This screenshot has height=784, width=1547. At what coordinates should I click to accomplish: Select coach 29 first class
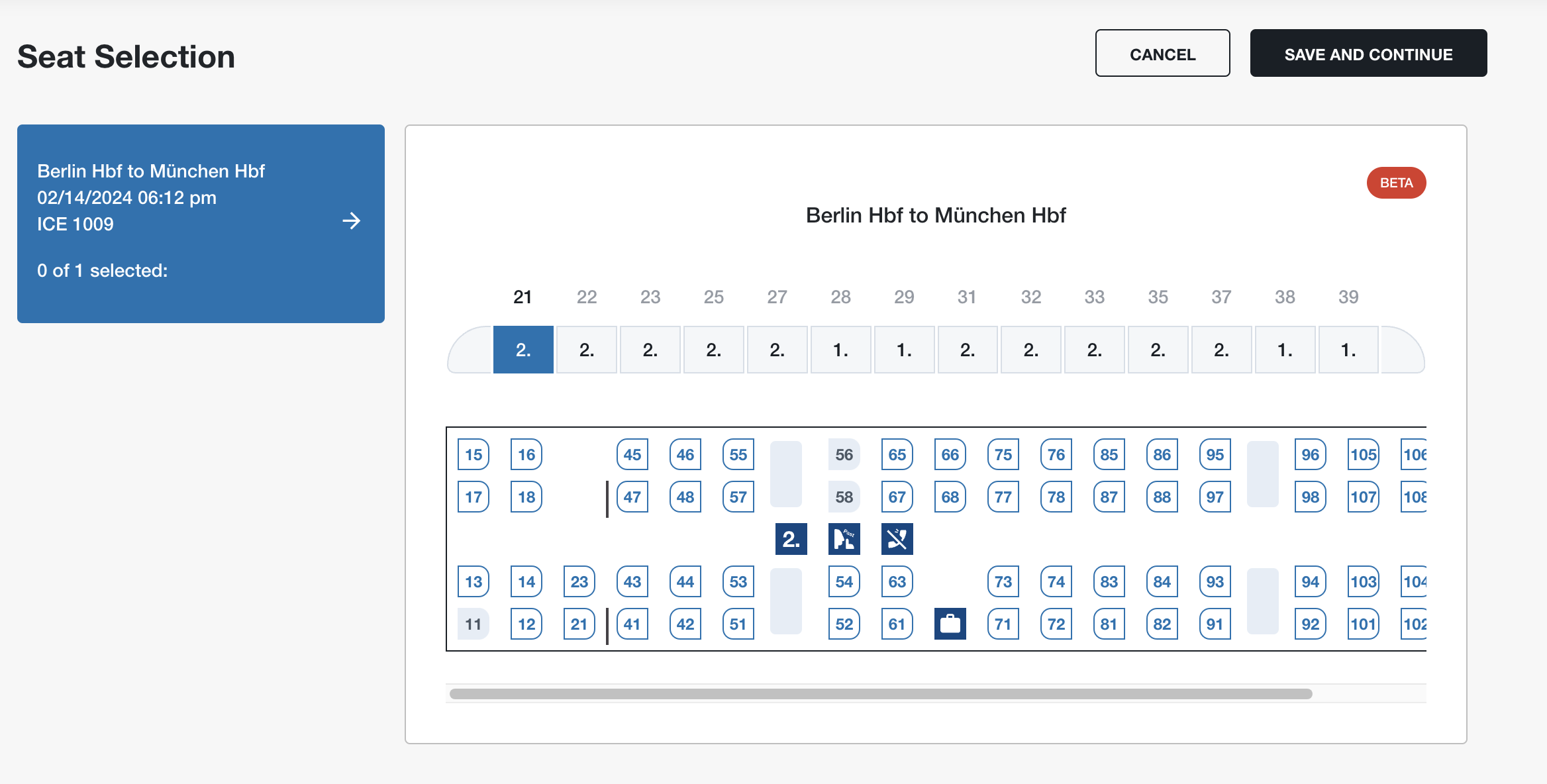[x=904, y=350]
